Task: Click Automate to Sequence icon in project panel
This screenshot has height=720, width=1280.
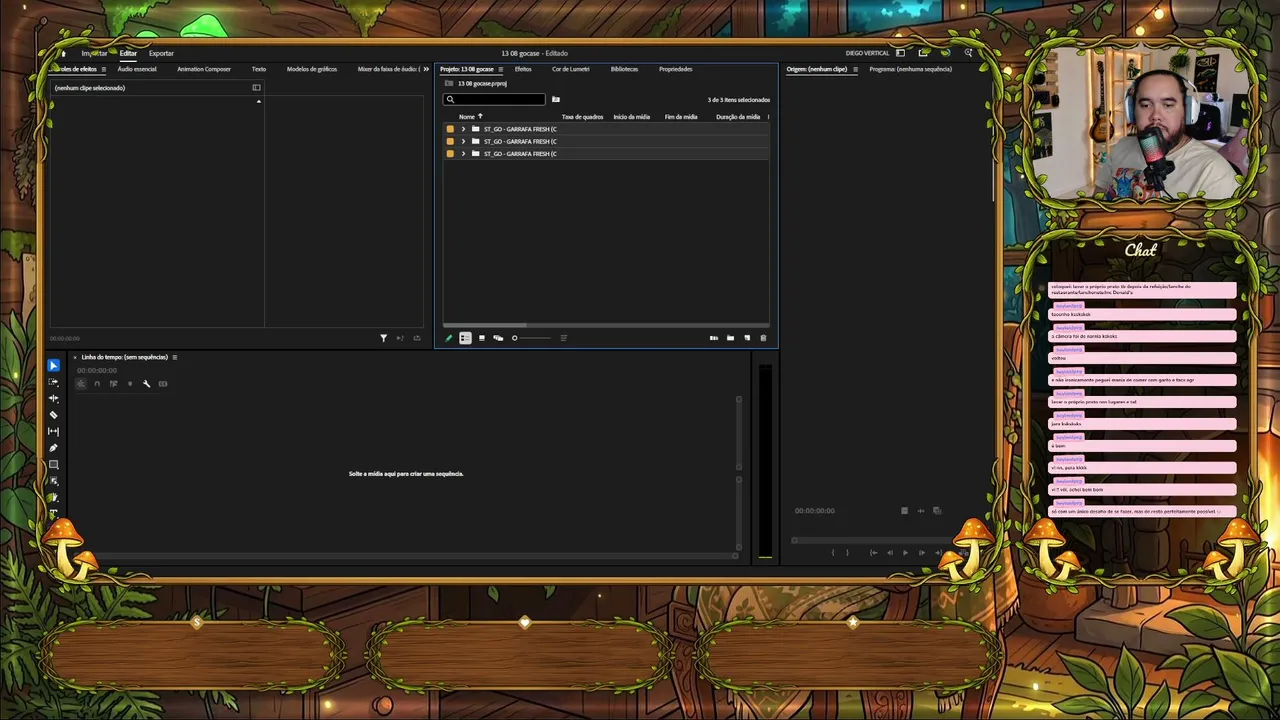Action: 713,338
